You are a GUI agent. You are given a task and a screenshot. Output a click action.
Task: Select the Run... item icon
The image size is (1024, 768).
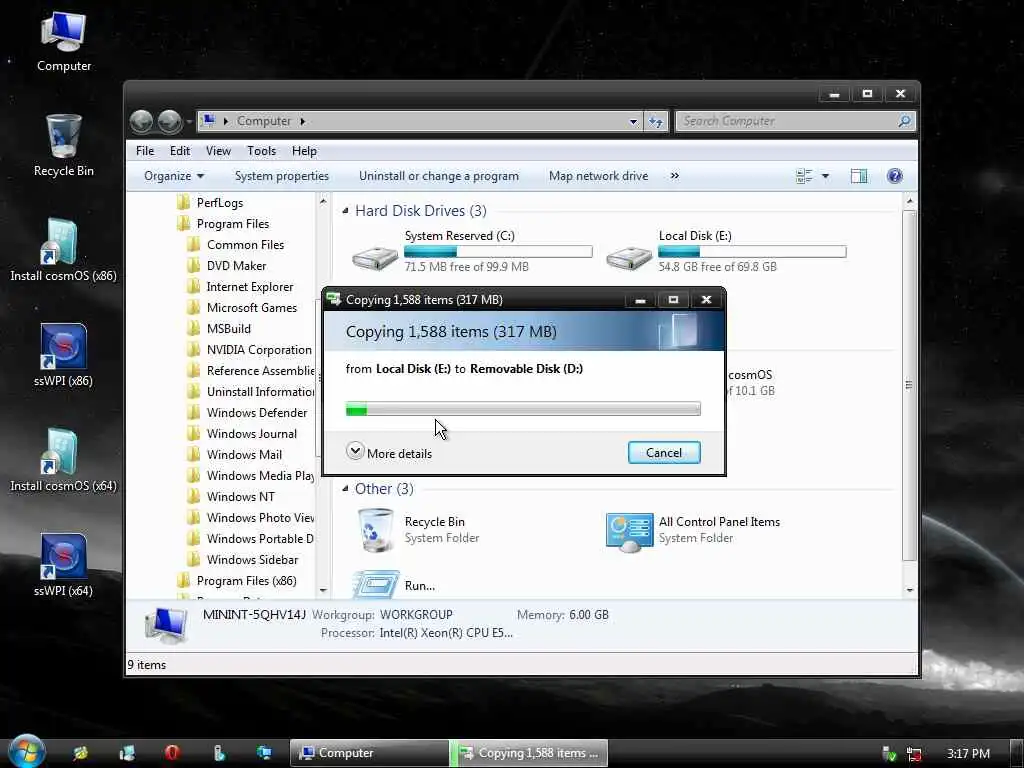tap(376, 584)
